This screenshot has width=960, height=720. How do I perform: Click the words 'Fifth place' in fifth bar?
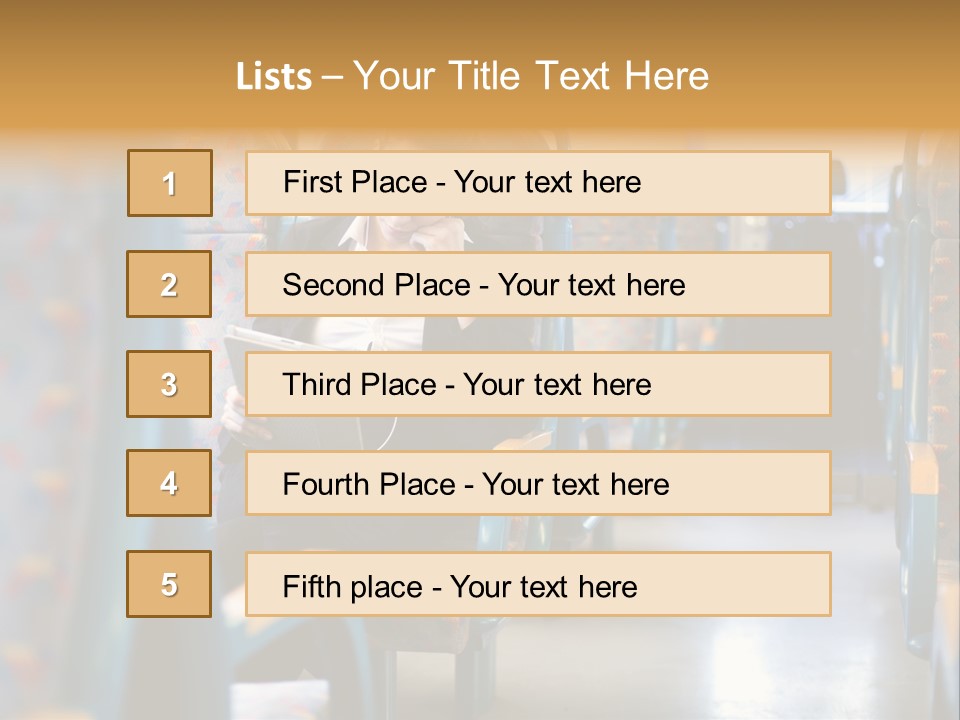point(353,587)
